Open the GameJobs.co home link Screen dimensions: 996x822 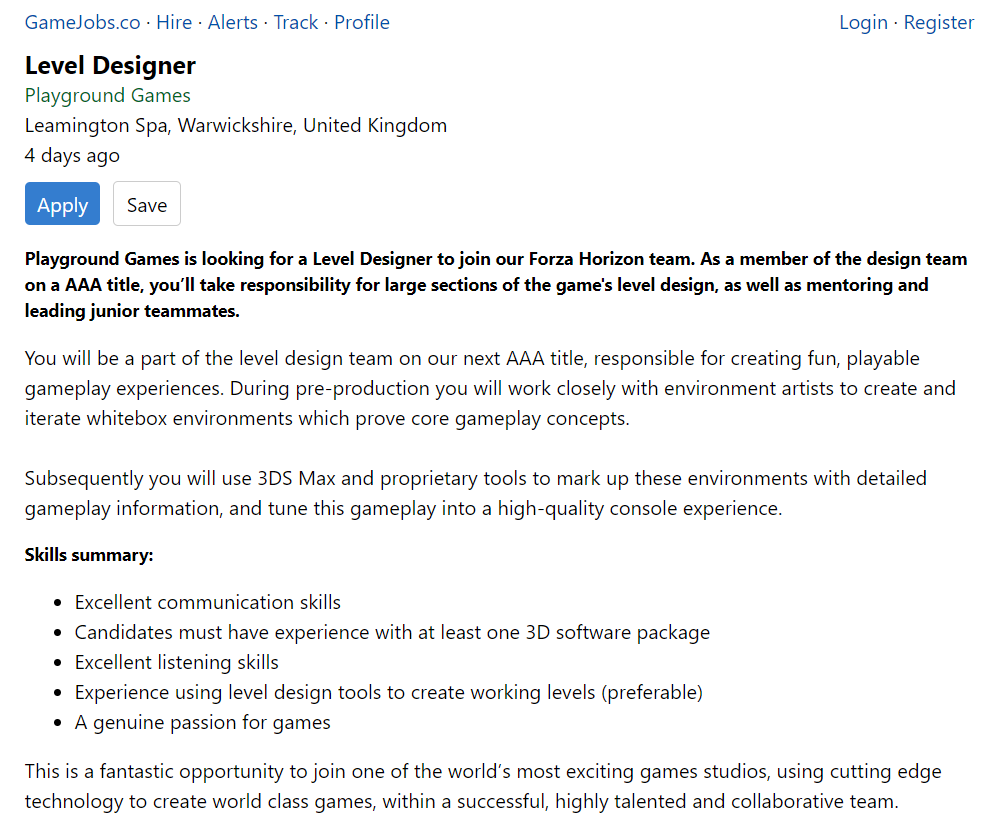coord(82,22)
